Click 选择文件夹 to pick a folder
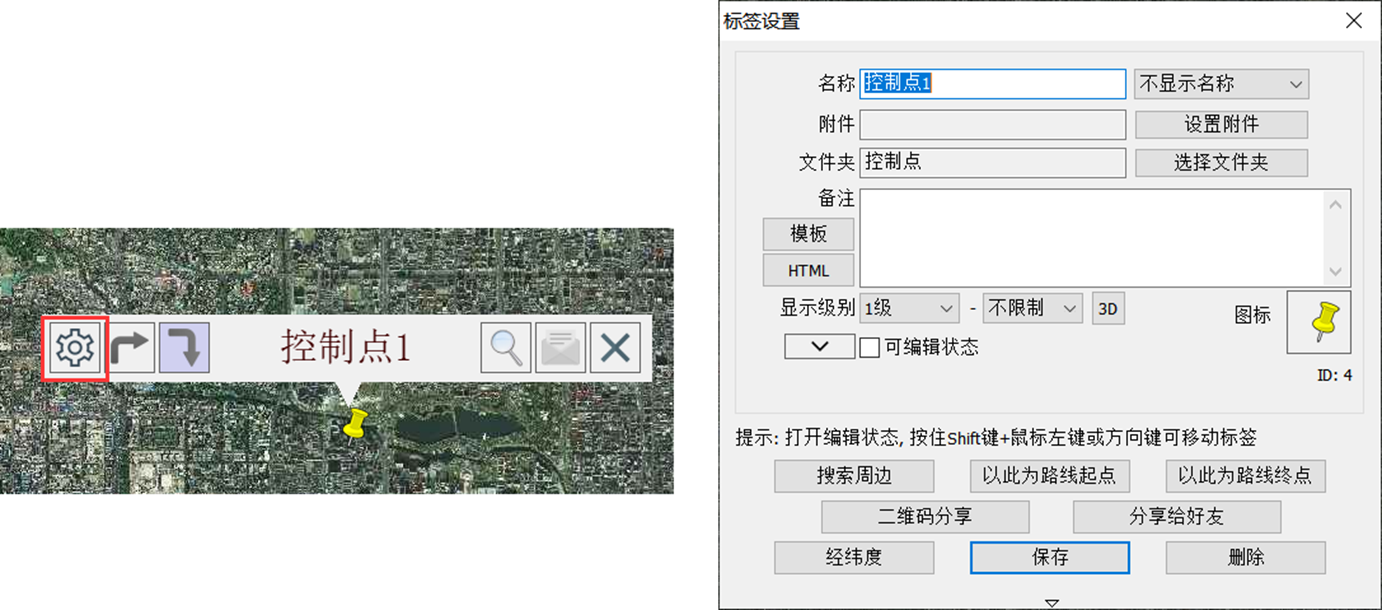The width and height of the screenshot is (1382, 610). pyautogui.click(x=1221, y=162)
